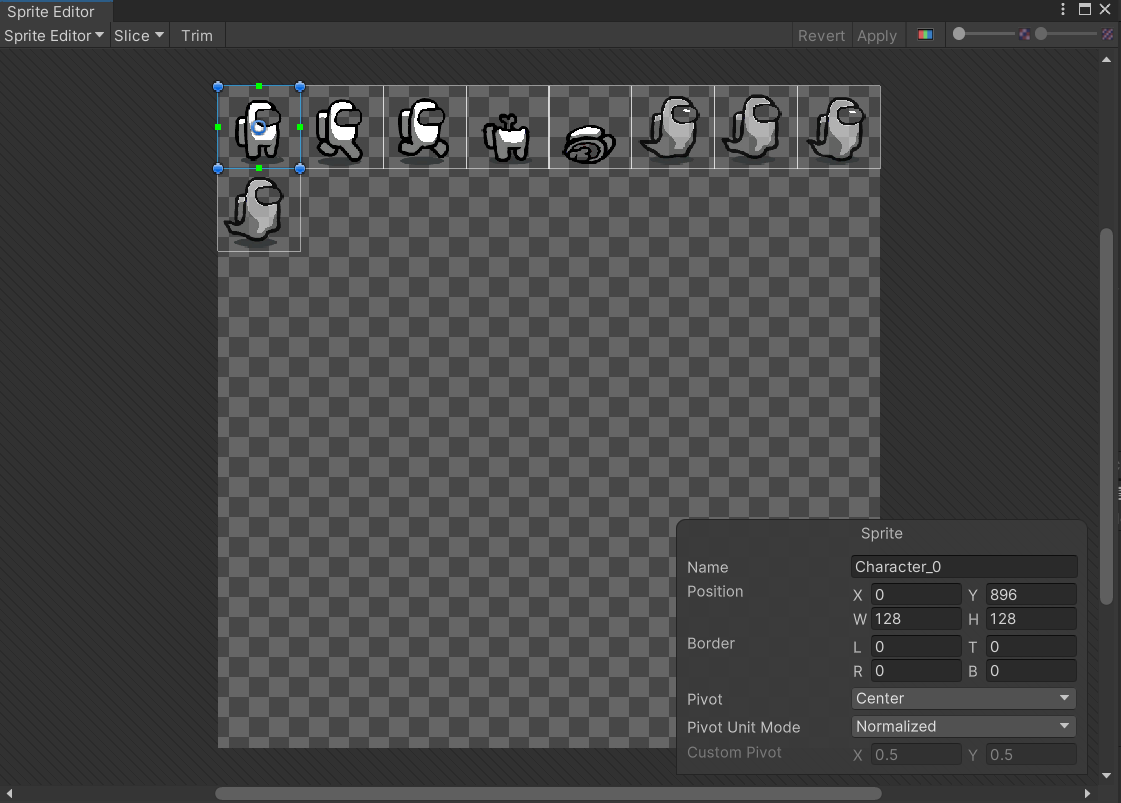Image resolution: width=1121 pixels, height=803 pixels.
Task: Maximize the Sprite Editor window
Action: pyautogui.click(x=1085, y=9)
